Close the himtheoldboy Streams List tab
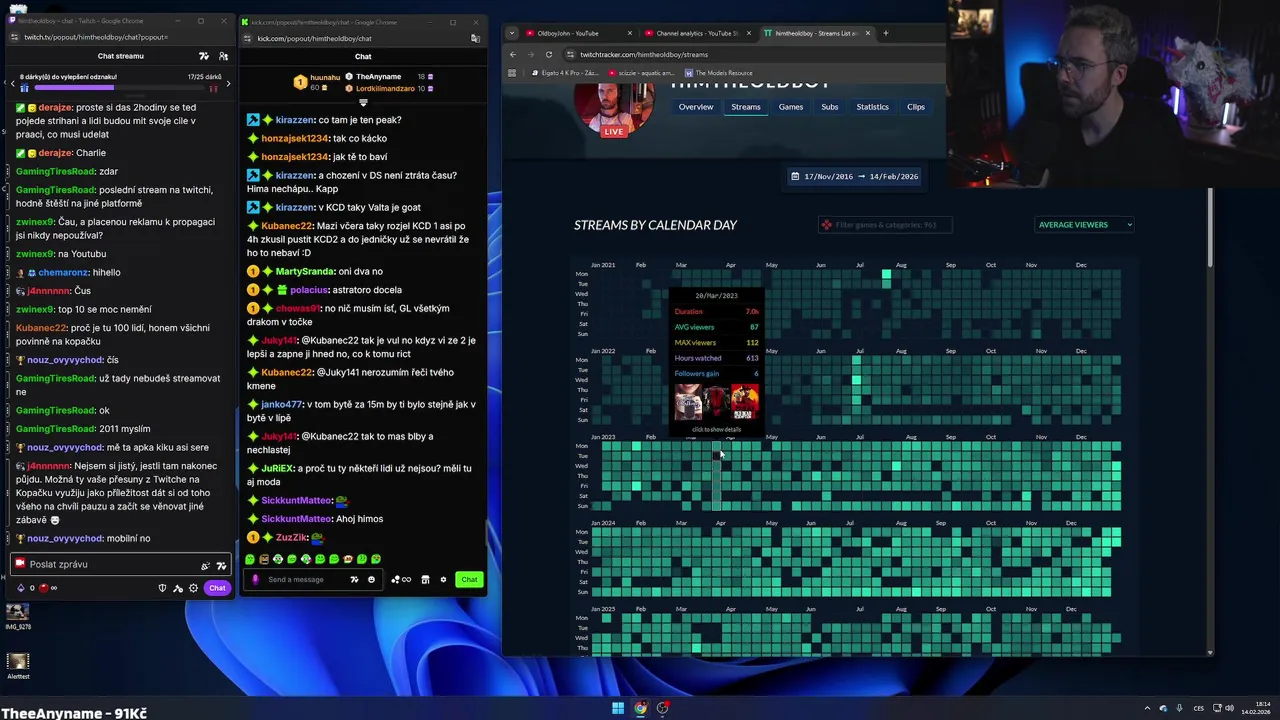The height and width of the screenshot is (720, 1280). [867, 33]
